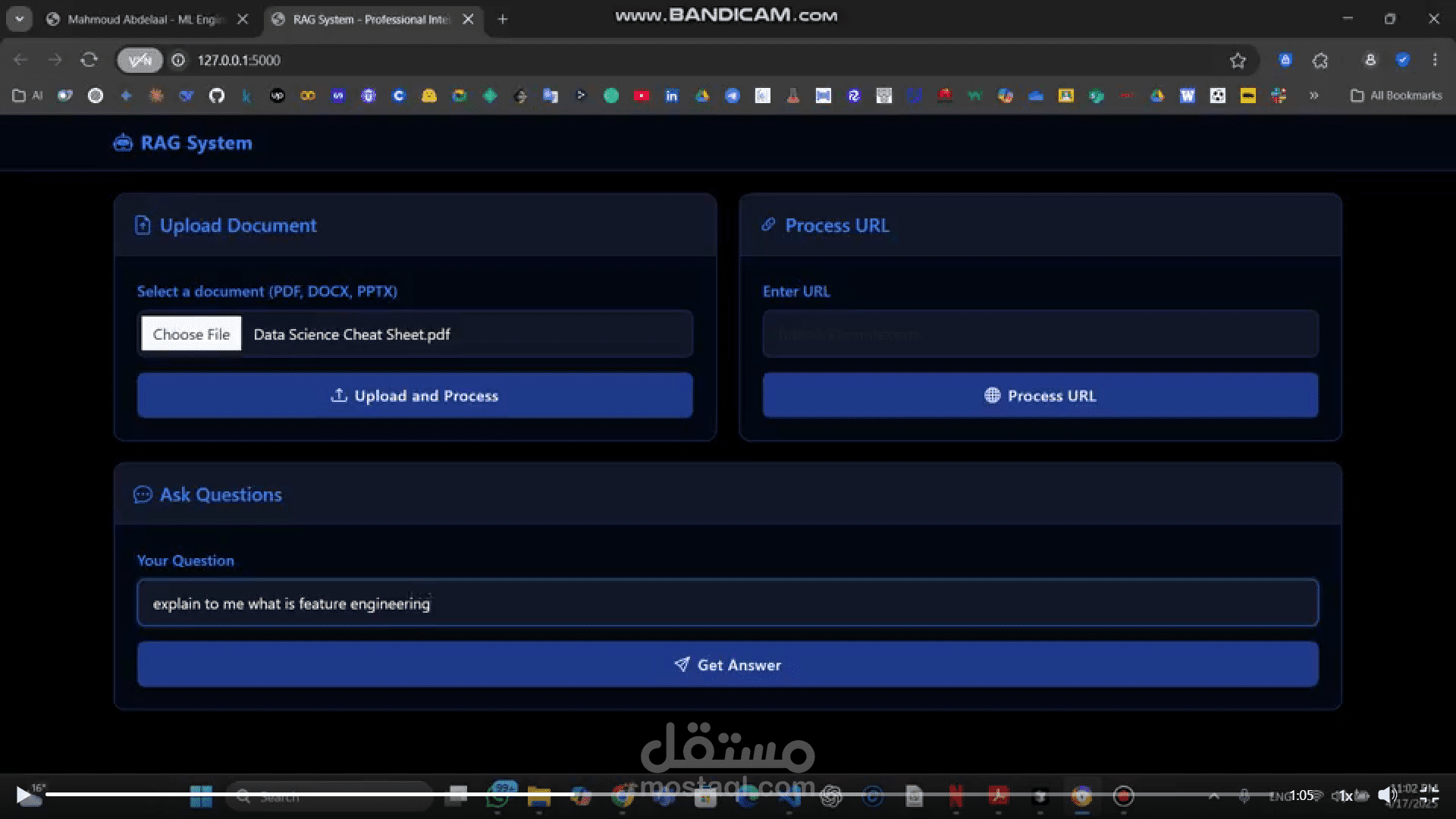The height and width of the screenshot is (819, 1456).
Task: Open the Slack bookmark icon
Action: (1279, 96)
